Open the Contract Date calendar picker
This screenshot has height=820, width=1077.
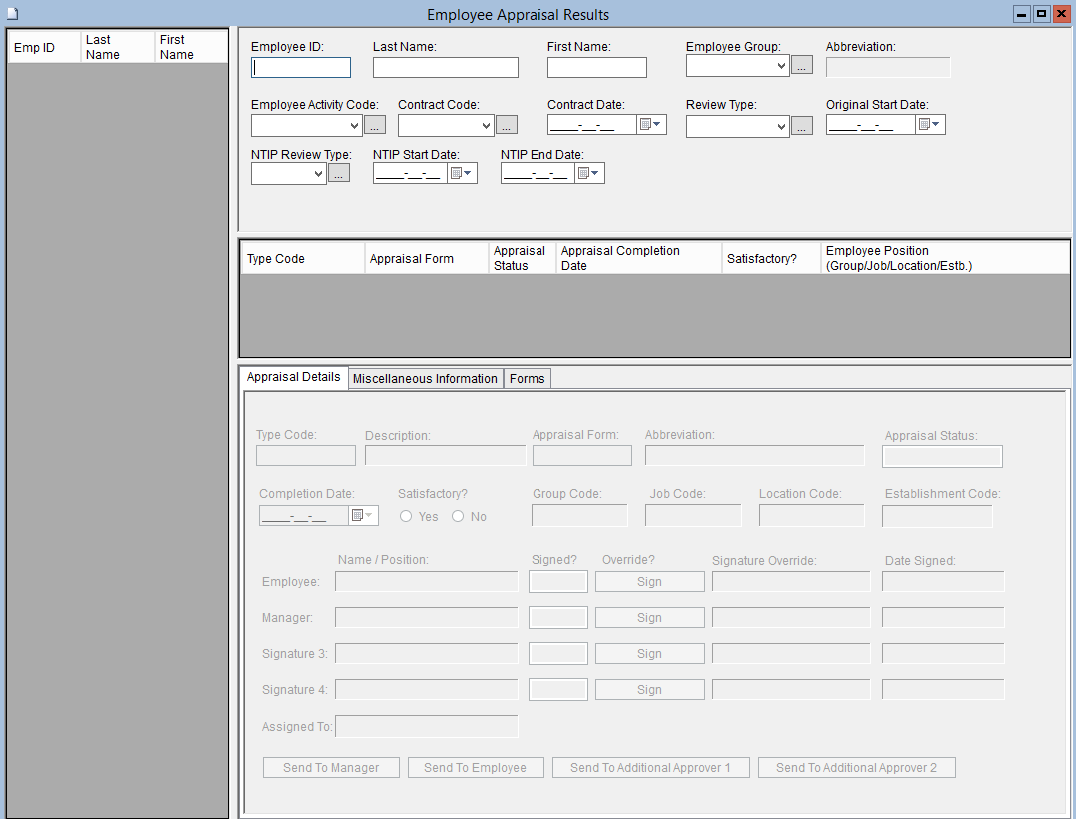(x=651, y=125)
